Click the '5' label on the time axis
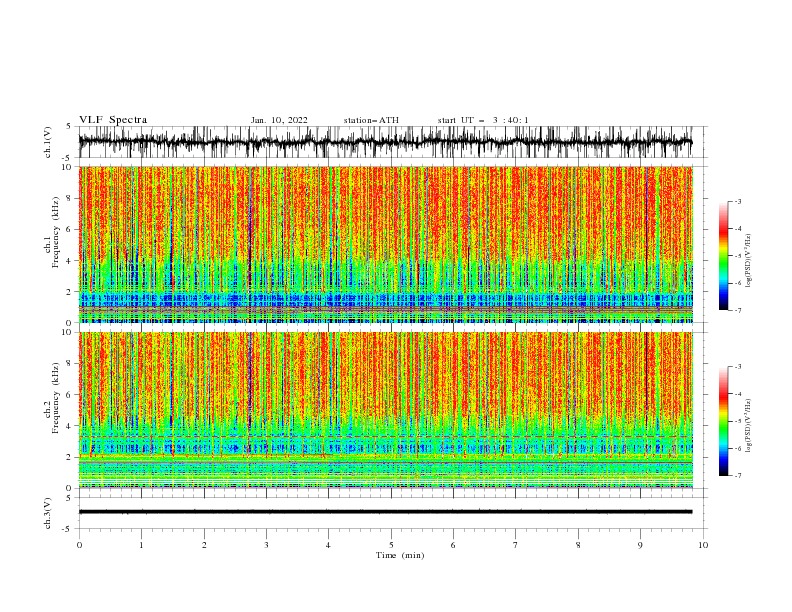The height and width of the screenshot is (612, 792). [391, 545]
